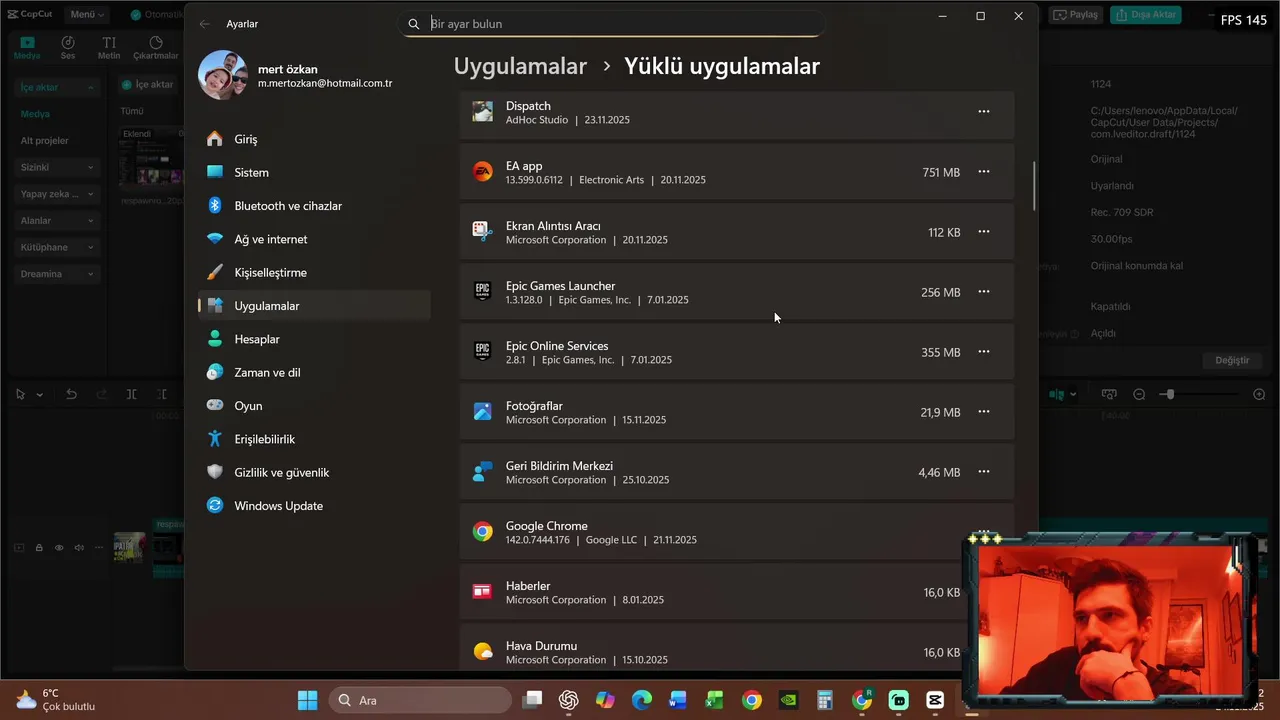Open more options for Ekran Alıntısı Aracı

[984, 232]
